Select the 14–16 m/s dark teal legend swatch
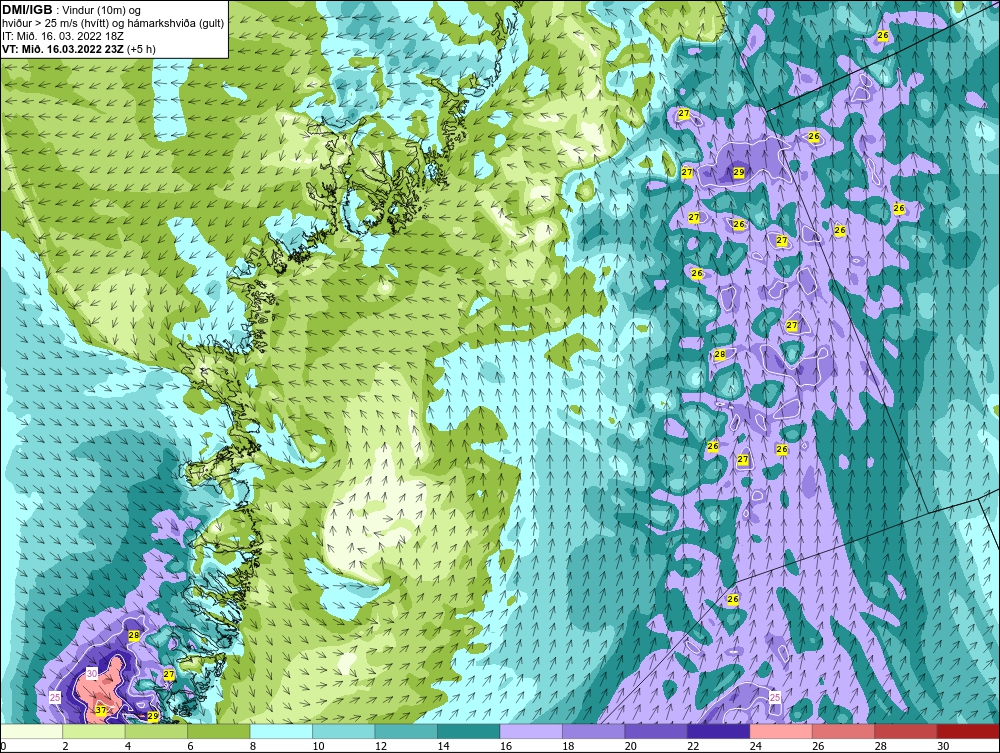 pos(469,731)
